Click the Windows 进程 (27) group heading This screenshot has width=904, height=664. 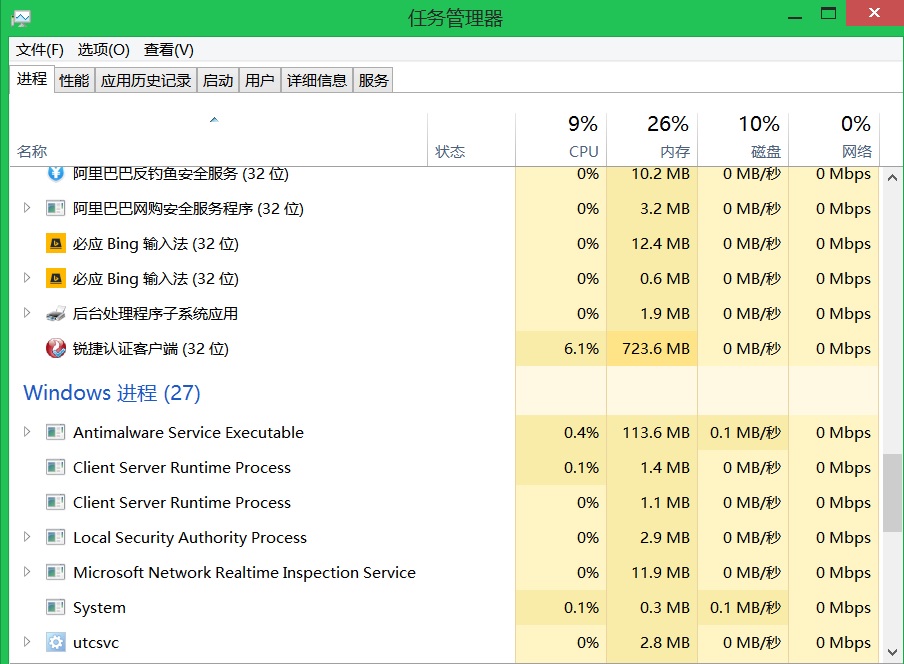[111, 393]
